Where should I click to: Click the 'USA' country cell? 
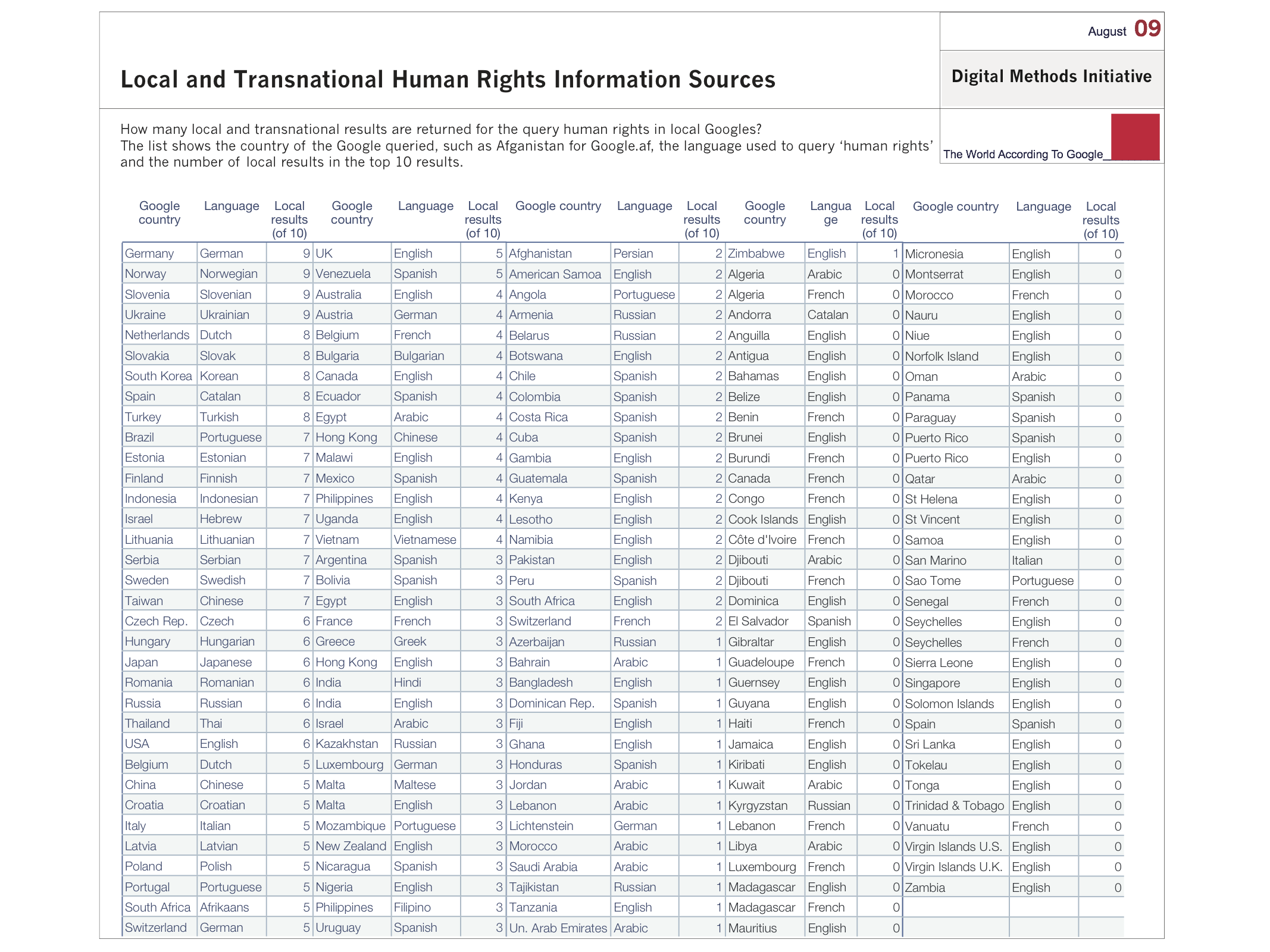(x=159, y=744)
